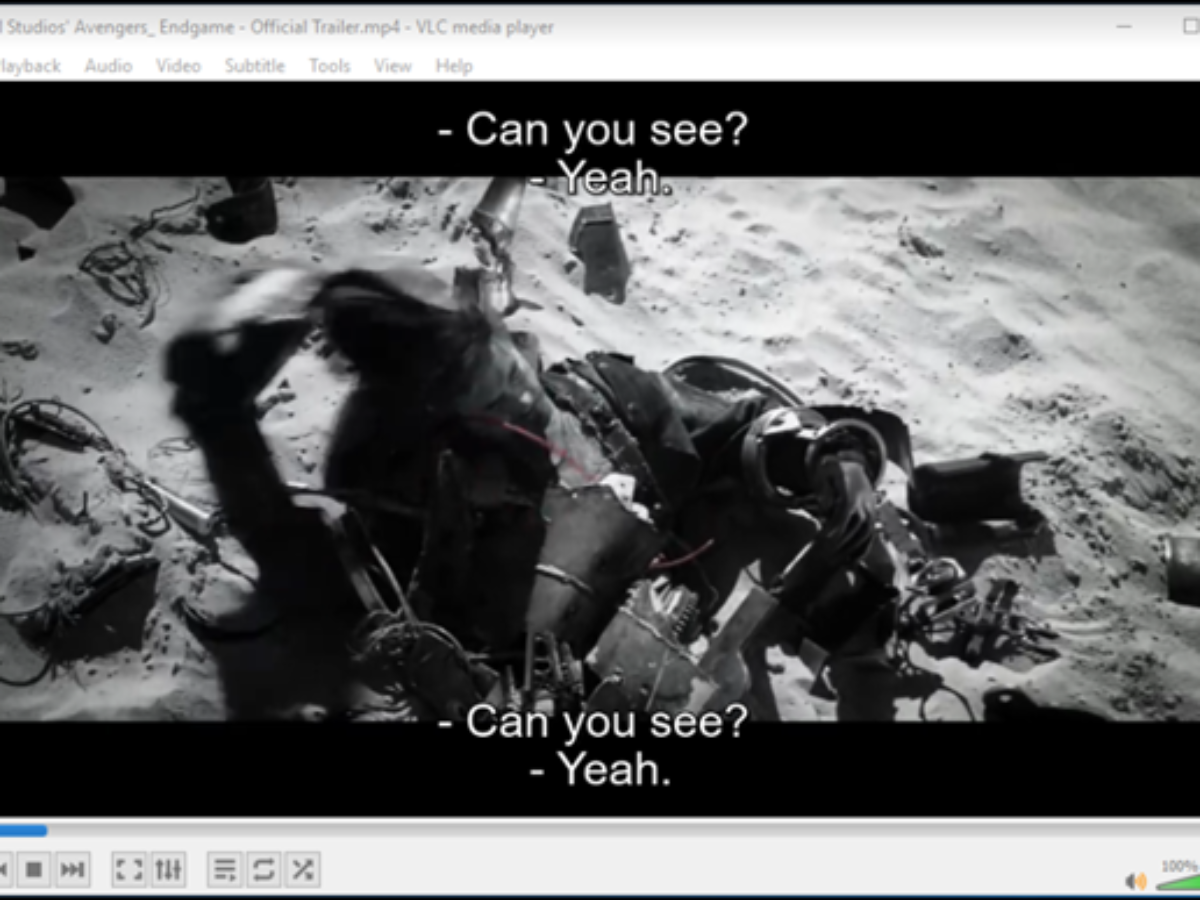The height and width of the screenshot is (900, 1200).
Task: Toggle loop/repeat mode
Action: pyautogui.click(x=264, y=870)
